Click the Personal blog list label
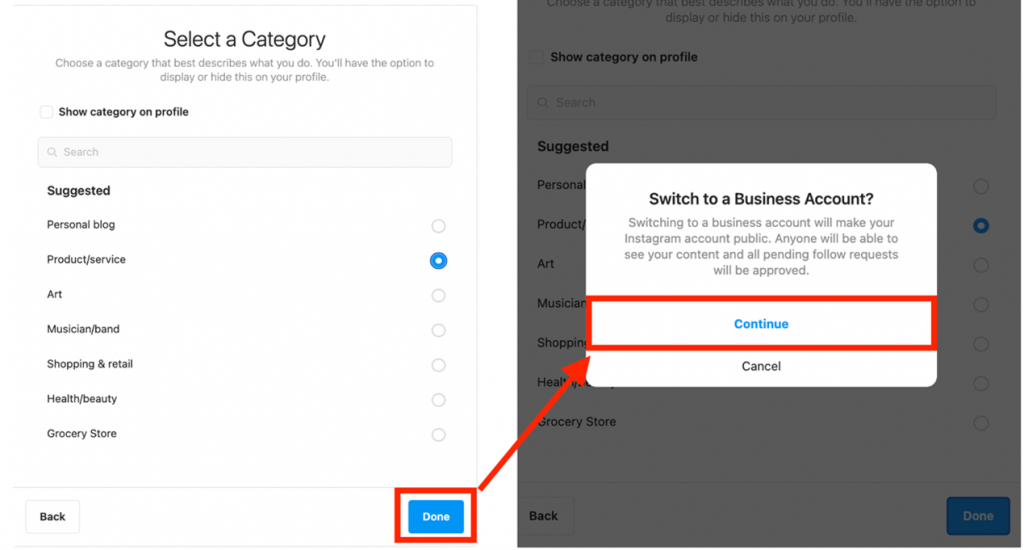 pyautogui.click(x=81, y=225)
